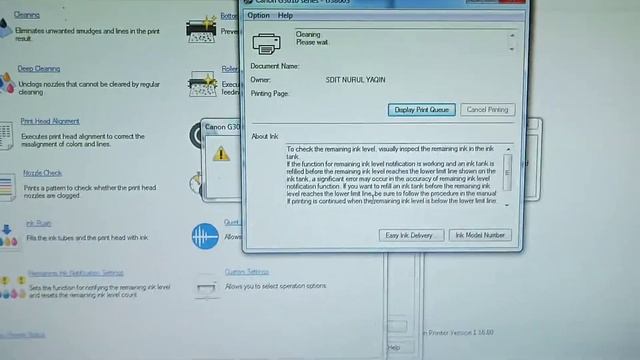The height and width of the screenshot is (360, 640).
Task: Click up arrow of status message scrollbar
Action: [x=512, y=36]
